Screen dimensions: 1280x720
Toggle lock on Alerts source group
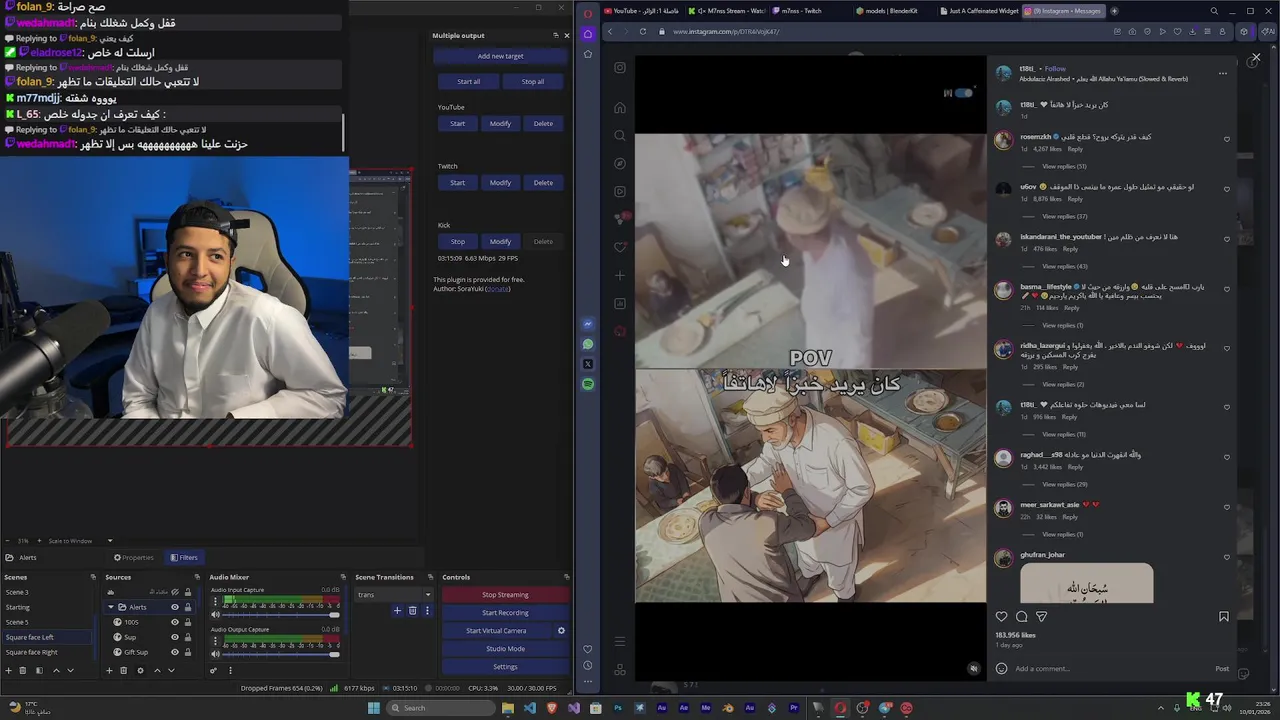tap(188, 607)
